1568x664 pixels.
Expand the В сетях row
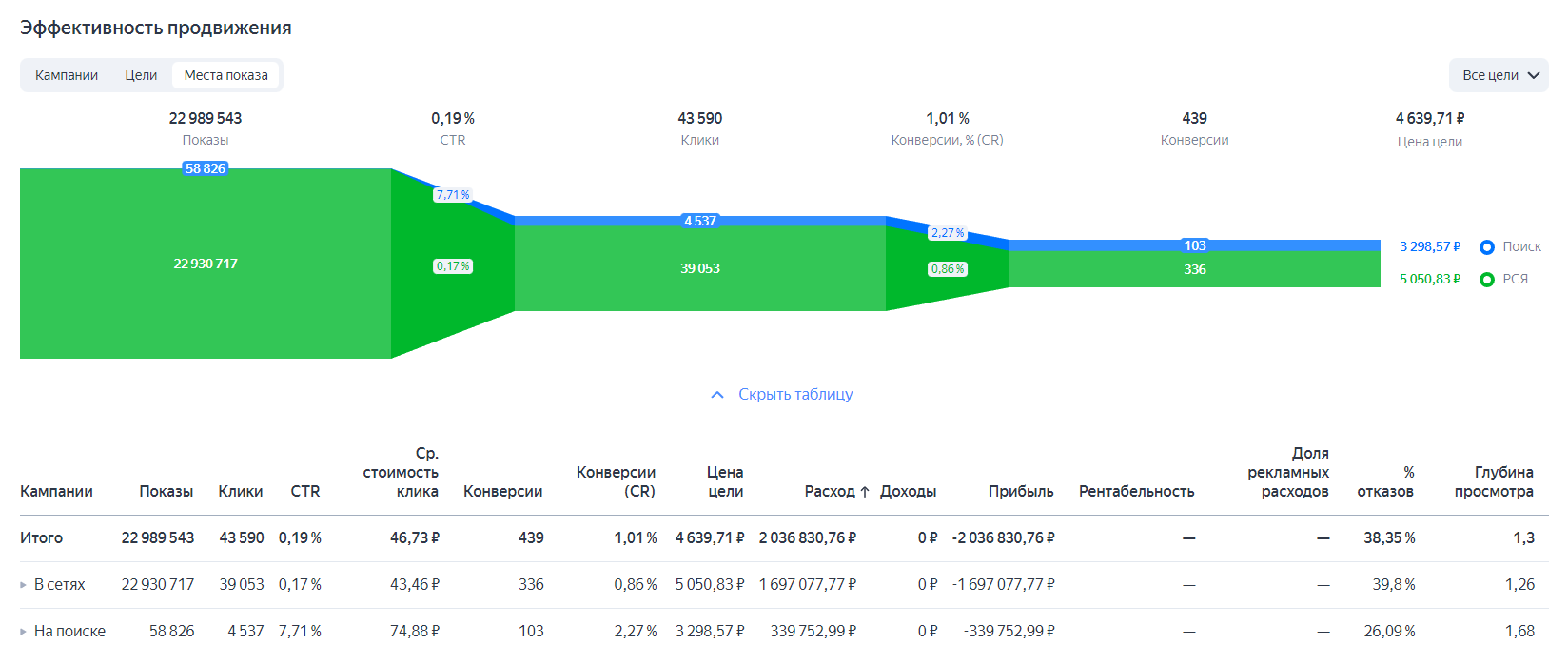[x=24, y=585]
